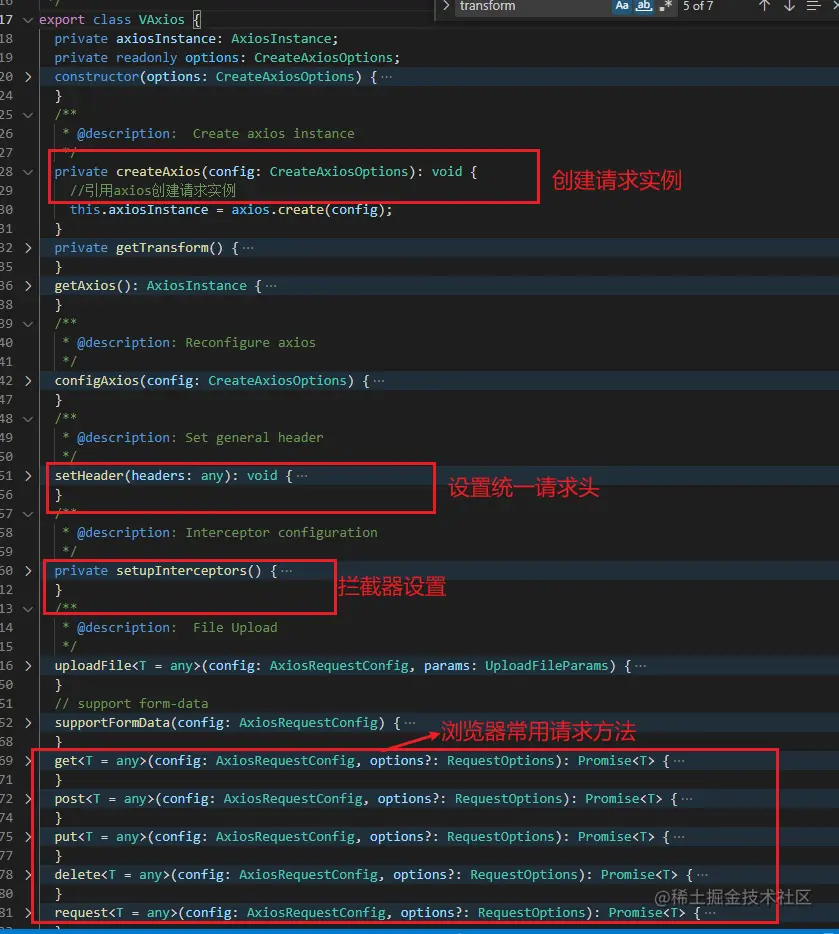Expand the folded setupInterceptors method
839x934 pixels.
(x=27, y=571)
